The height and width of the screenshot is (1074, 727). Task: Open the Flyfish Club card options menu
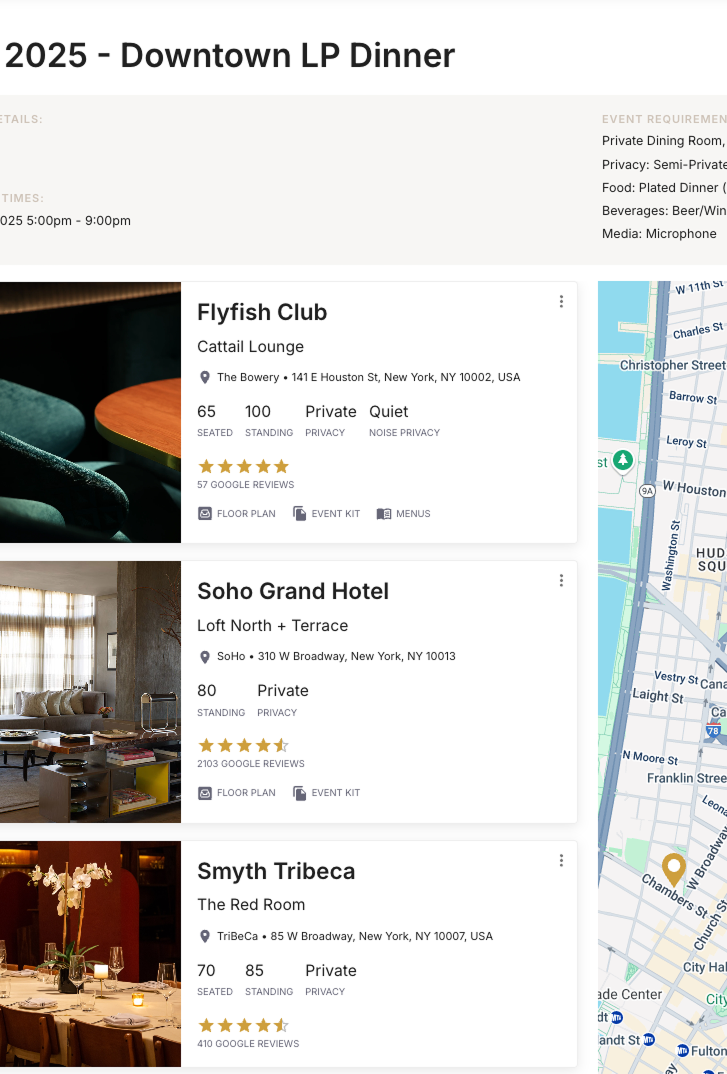coord(561,301)
